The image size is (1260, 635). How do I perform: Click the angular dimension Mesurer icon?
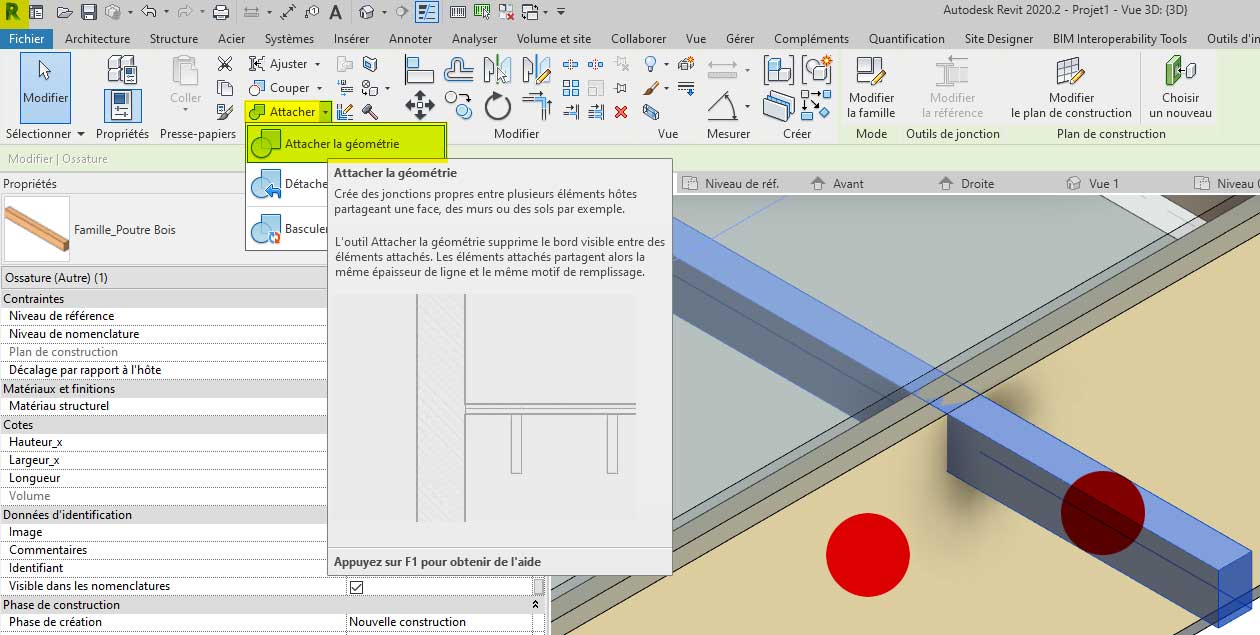pyautogui.click(x=722, y=105)
